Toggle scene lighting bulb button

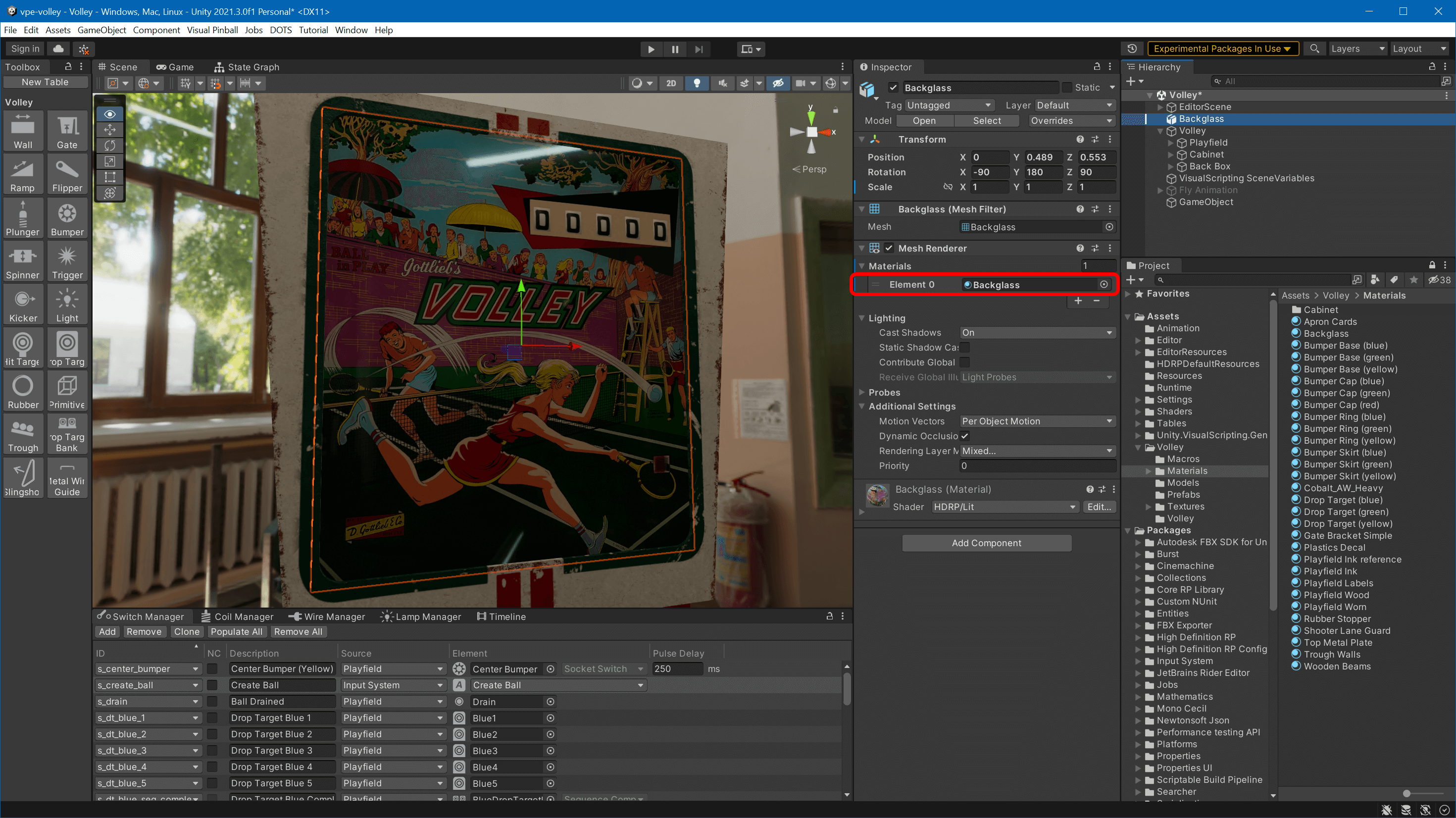point(697,83)
